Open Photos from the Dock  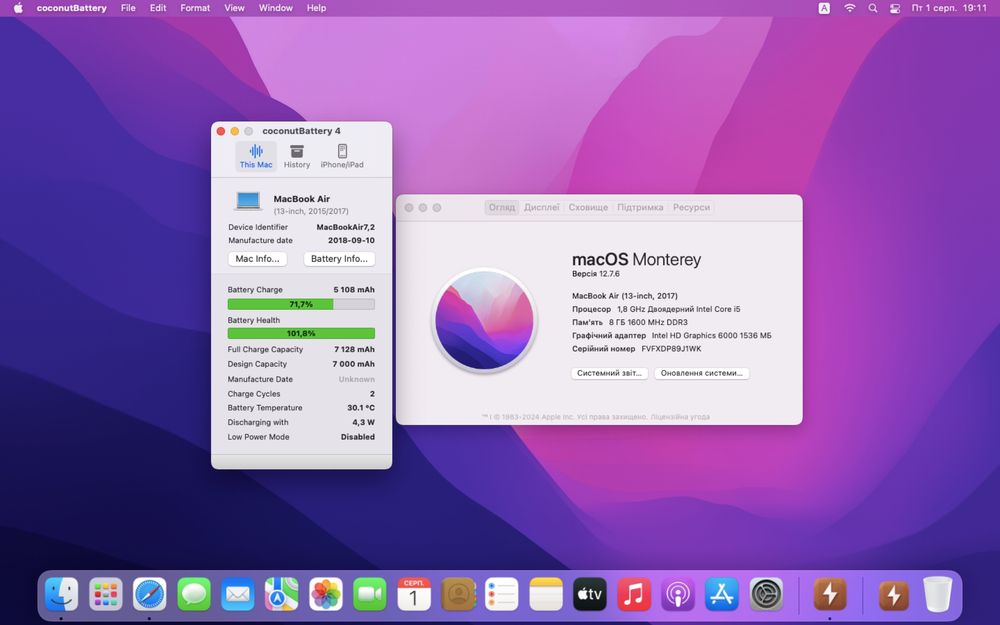click(326, 594)
